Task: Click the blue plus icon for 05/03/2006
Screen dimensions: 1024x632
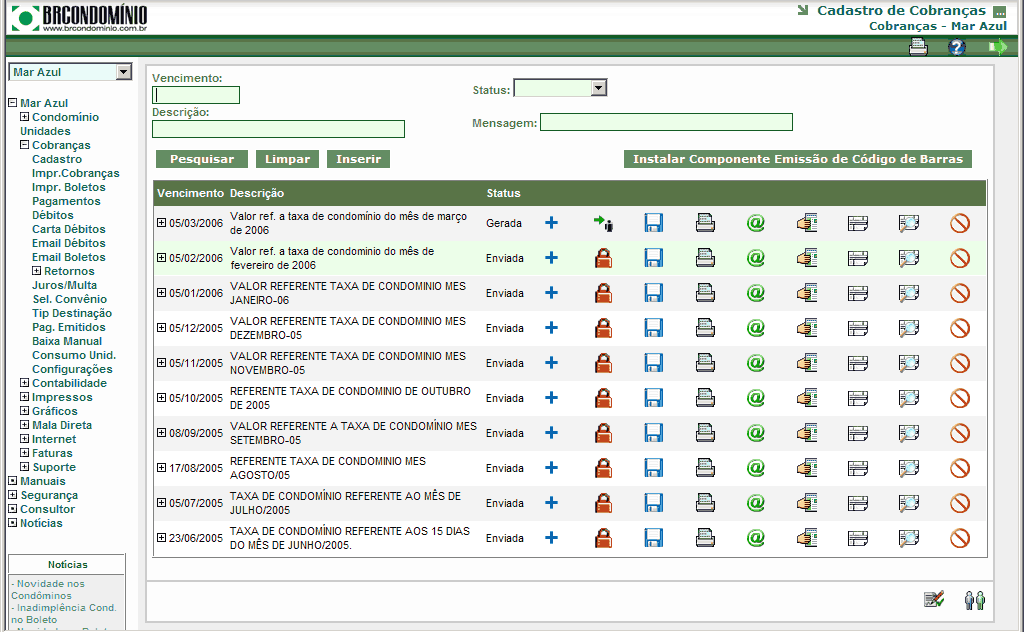Action: 551,223
